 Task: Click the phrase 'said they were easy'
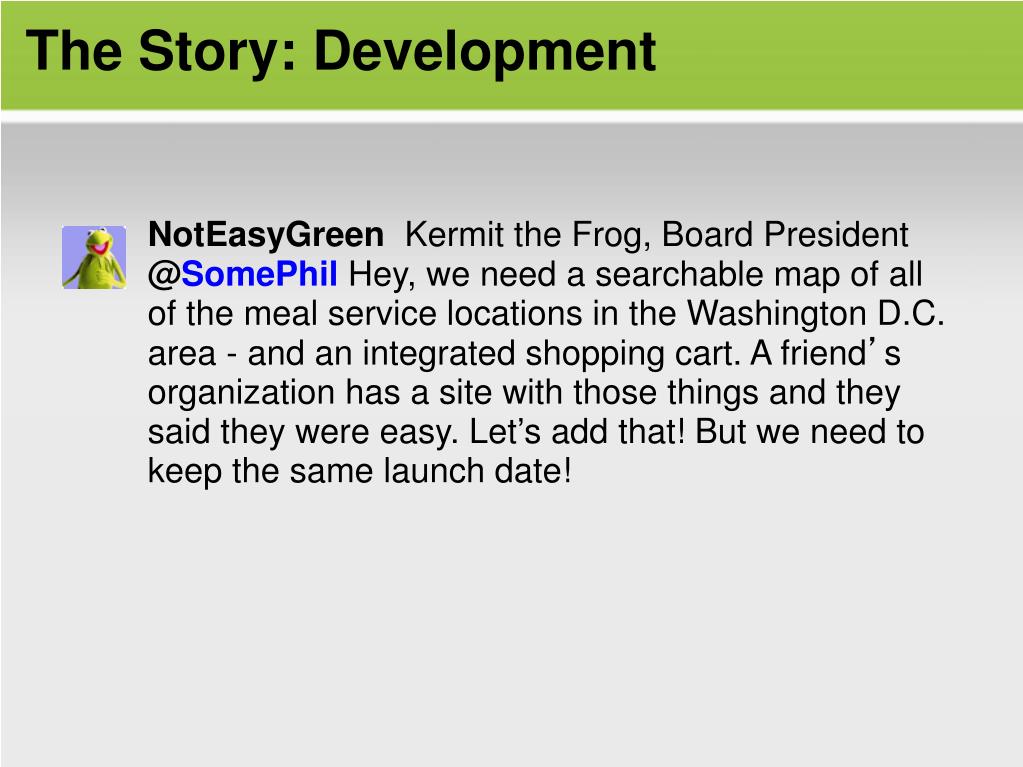303,431
